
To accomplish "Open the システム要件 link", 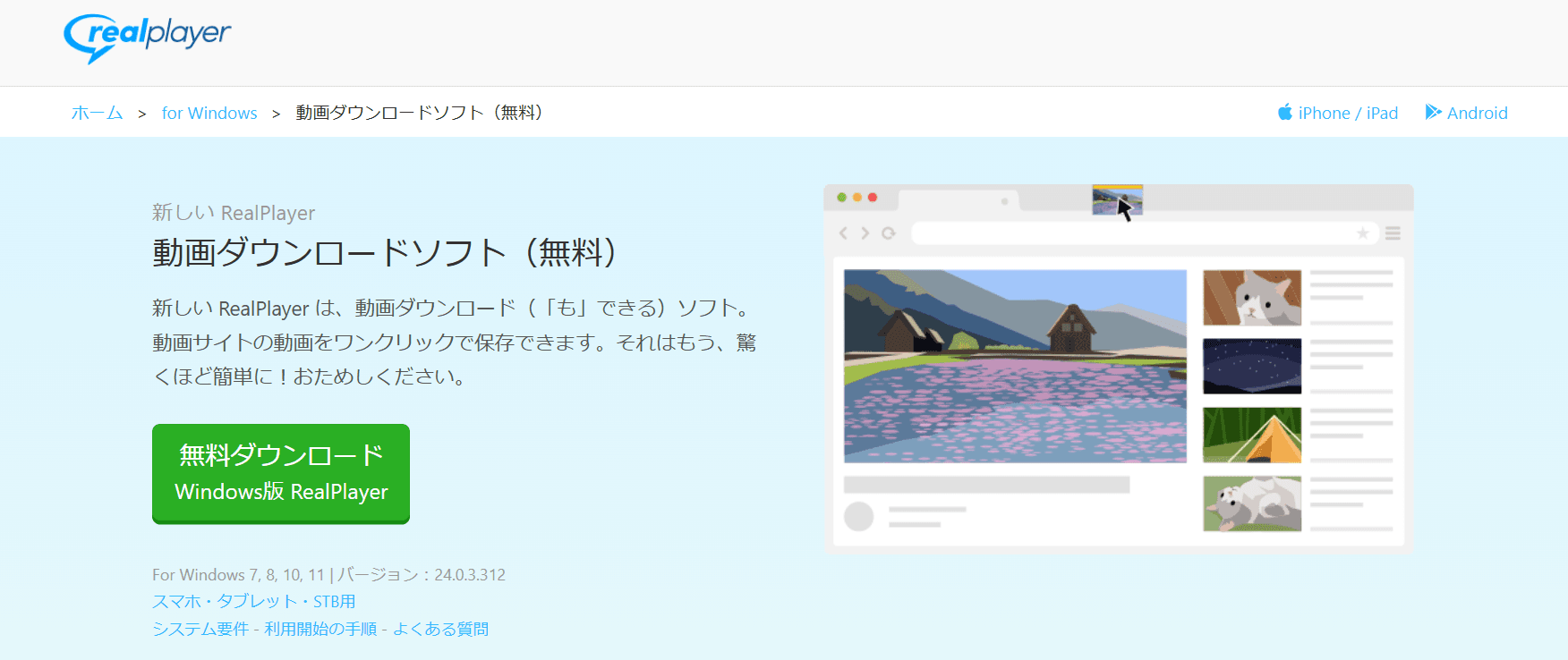I will [x=200, y=630].
